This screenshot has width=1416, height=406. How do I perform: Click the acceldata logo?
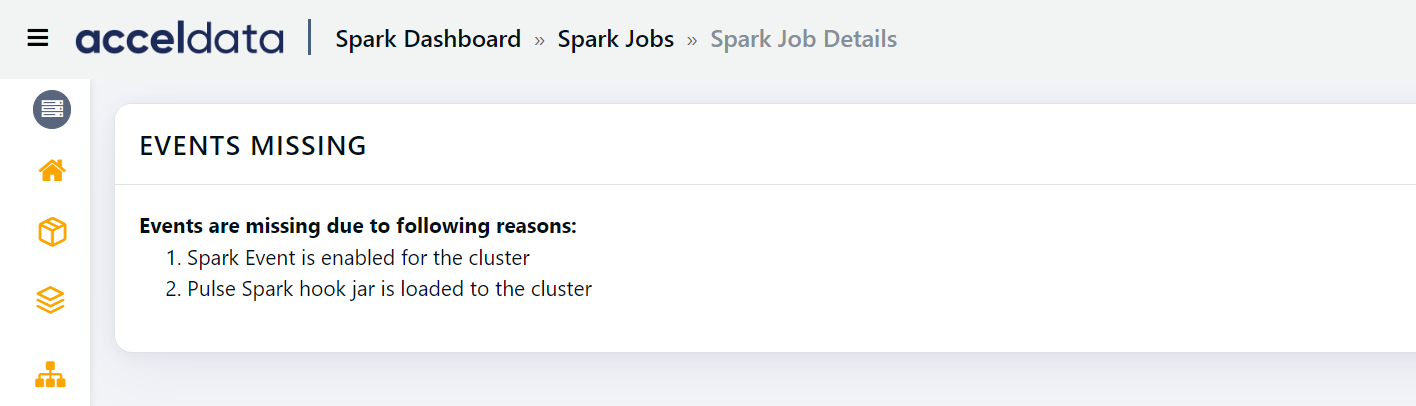(x=180, y=39)
